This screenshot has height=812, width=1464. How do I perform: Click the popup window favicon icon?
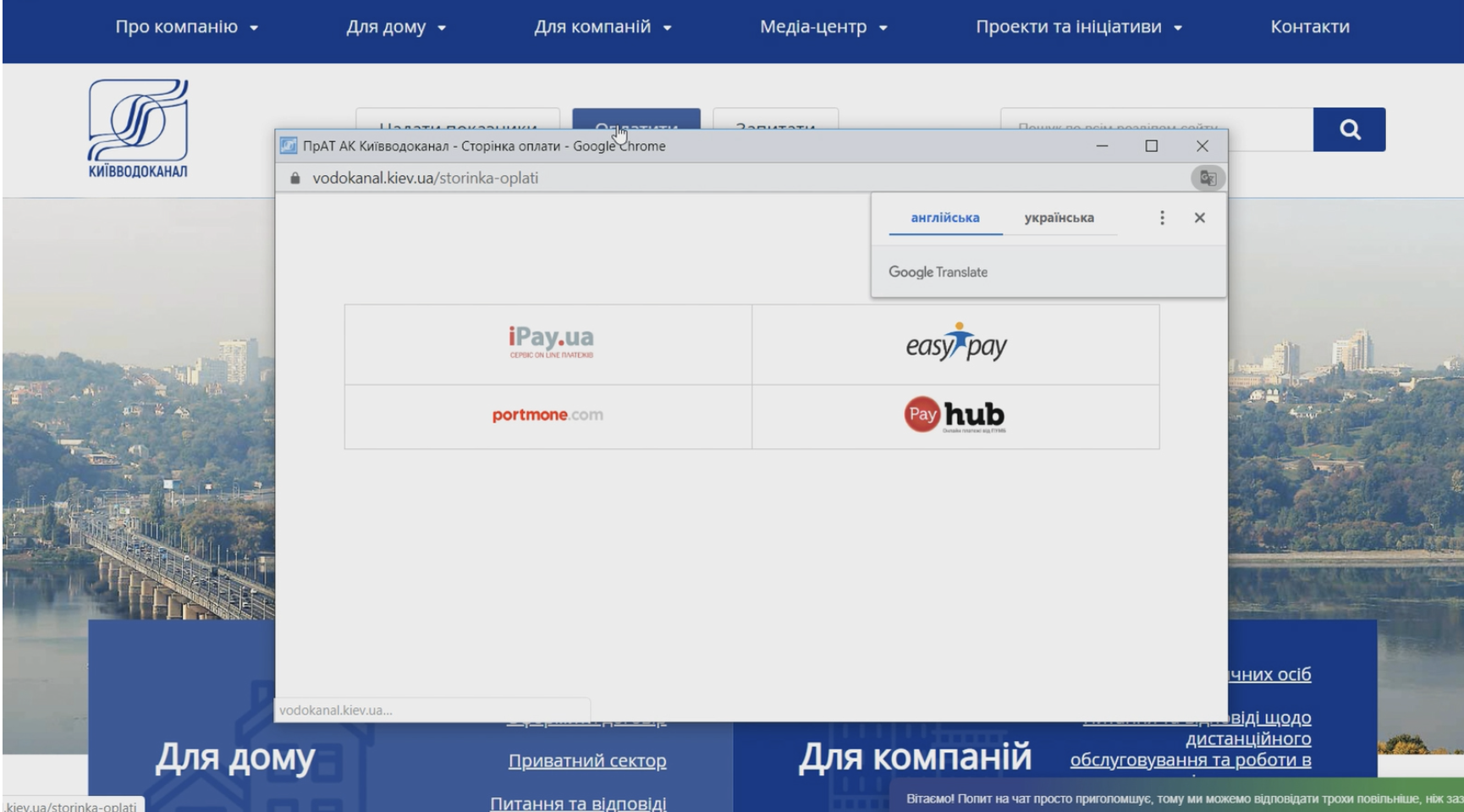(x=289, y=146)
